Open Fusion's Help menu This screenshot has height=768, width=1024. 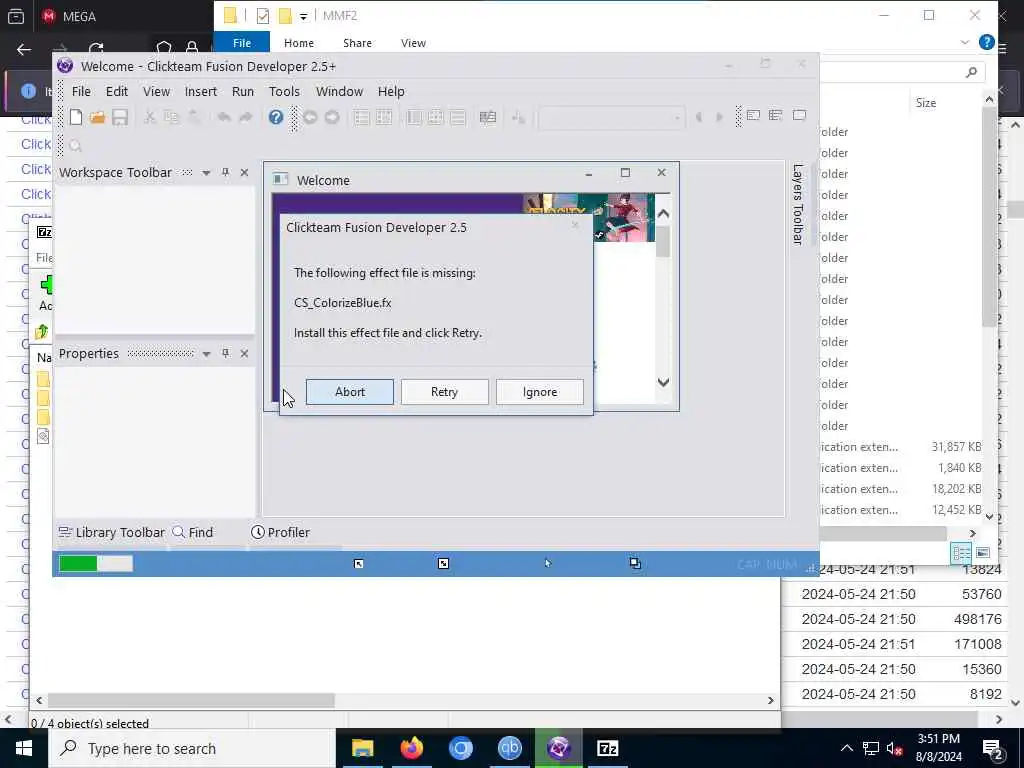pyautogui.click(x=391, y=91)
